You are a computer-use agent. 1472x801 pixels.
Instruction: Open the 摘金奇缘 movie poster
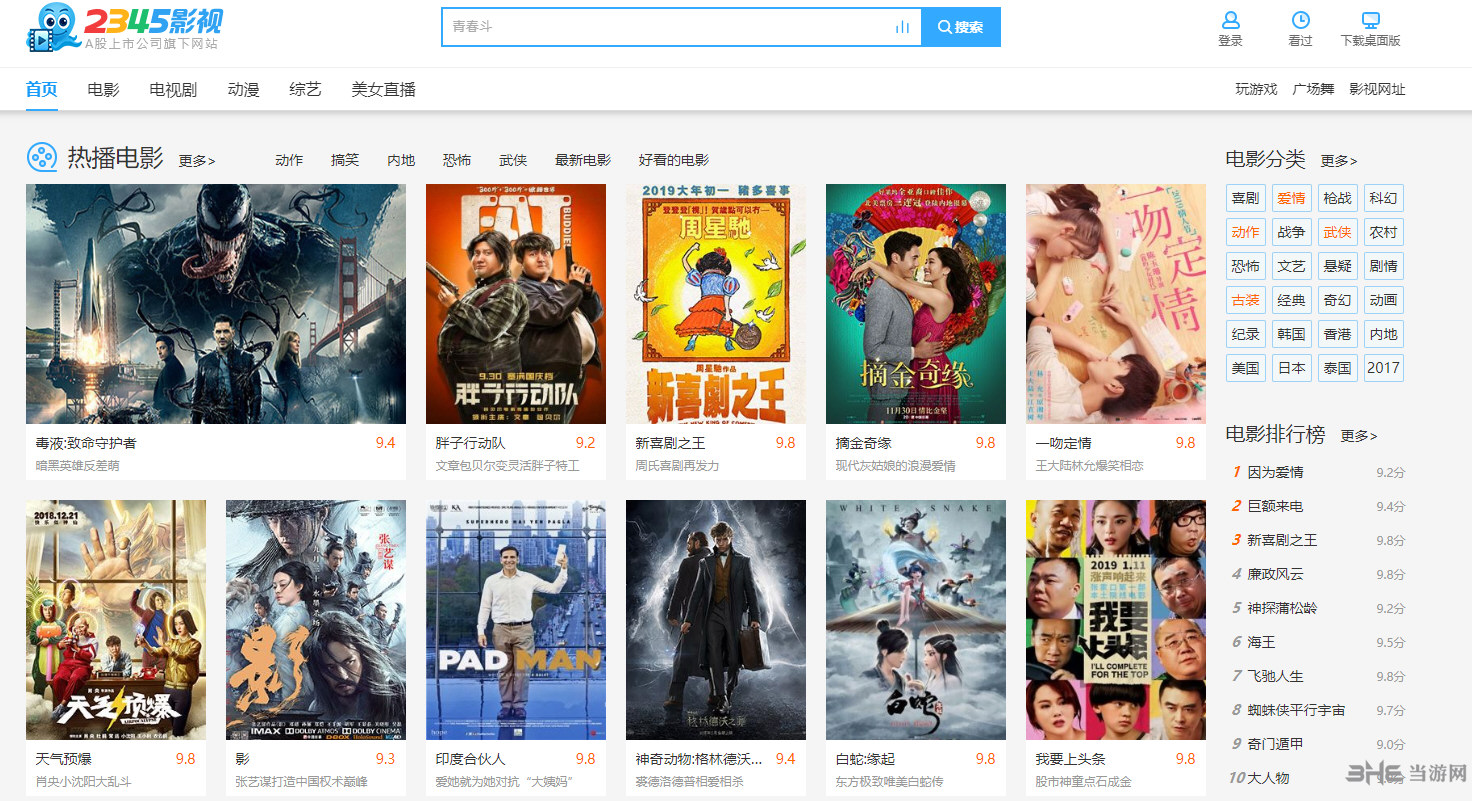tap(916, 304)
